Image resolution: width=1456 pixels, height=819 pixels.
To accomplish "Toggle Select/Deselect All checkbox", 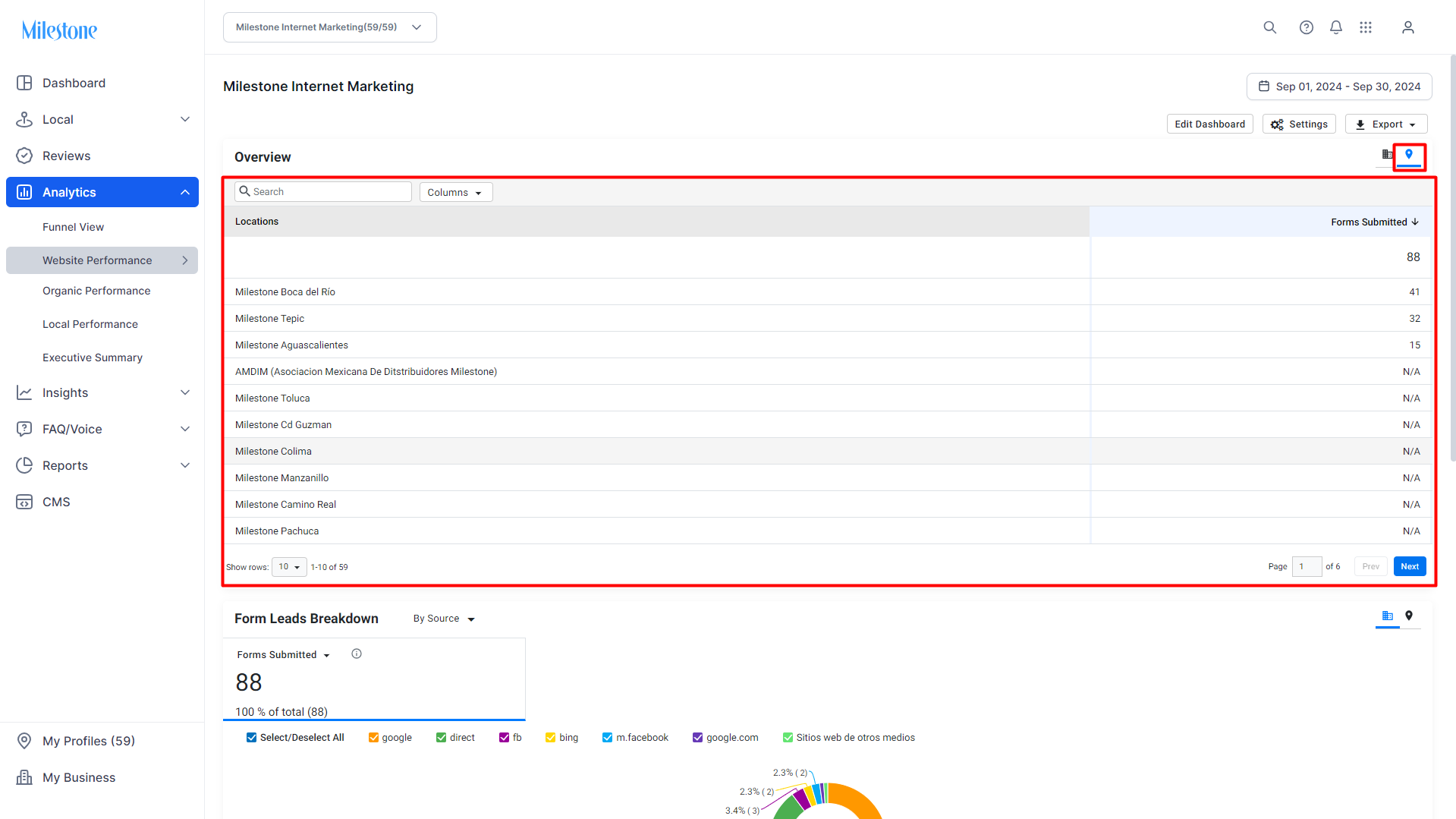I will click(252, 737).
